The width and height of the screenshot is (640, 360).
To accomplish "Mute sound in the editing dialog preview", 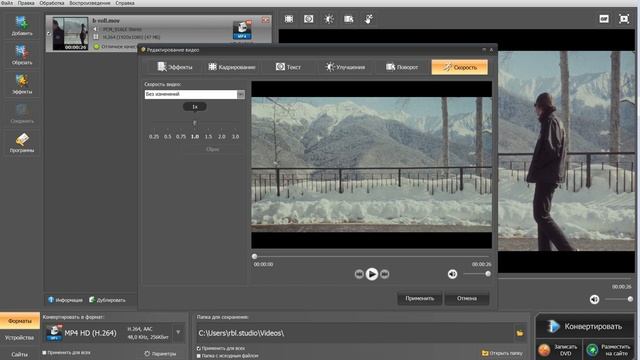I will click(452, 274).
